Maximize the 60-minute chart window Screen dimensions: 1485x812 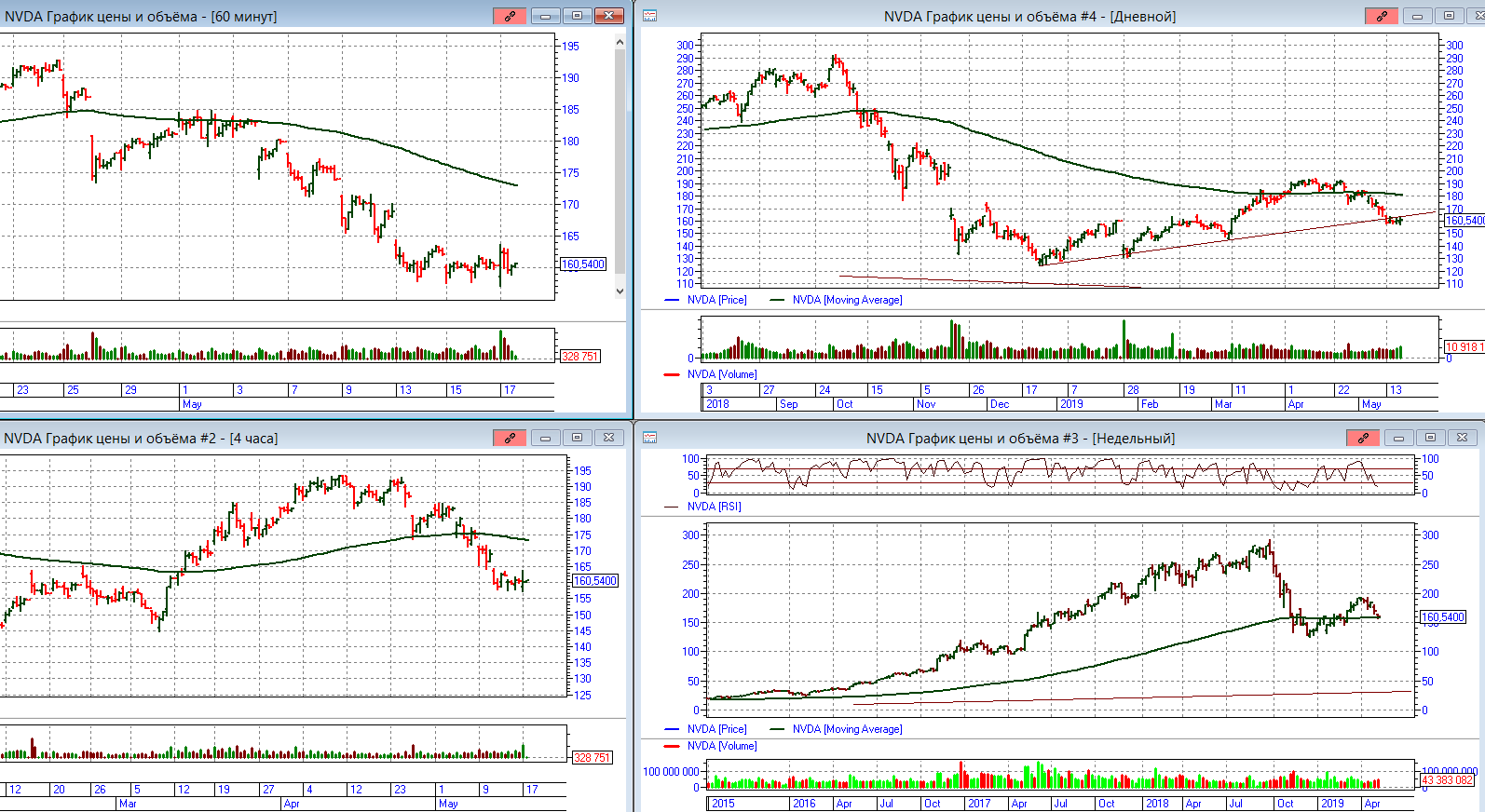tap(577, 16)
